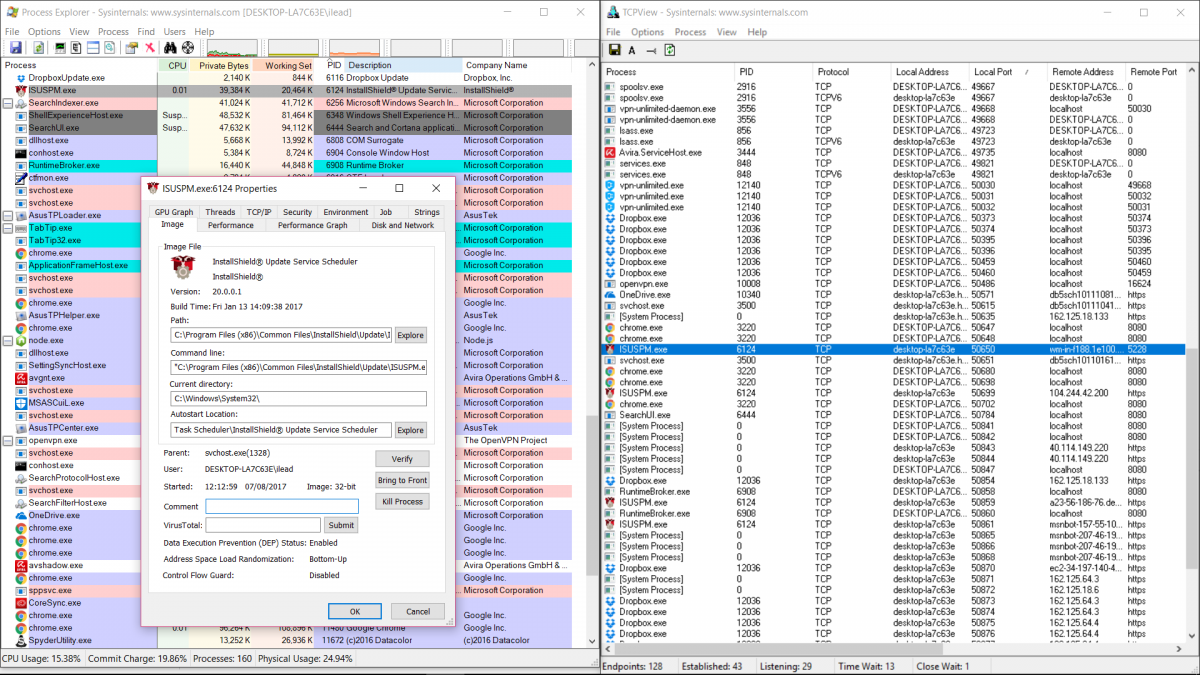Click pen icon beside ctfmon.exe
The width and height of the screenshot is (1200, 675).
[x=21, y=178]
